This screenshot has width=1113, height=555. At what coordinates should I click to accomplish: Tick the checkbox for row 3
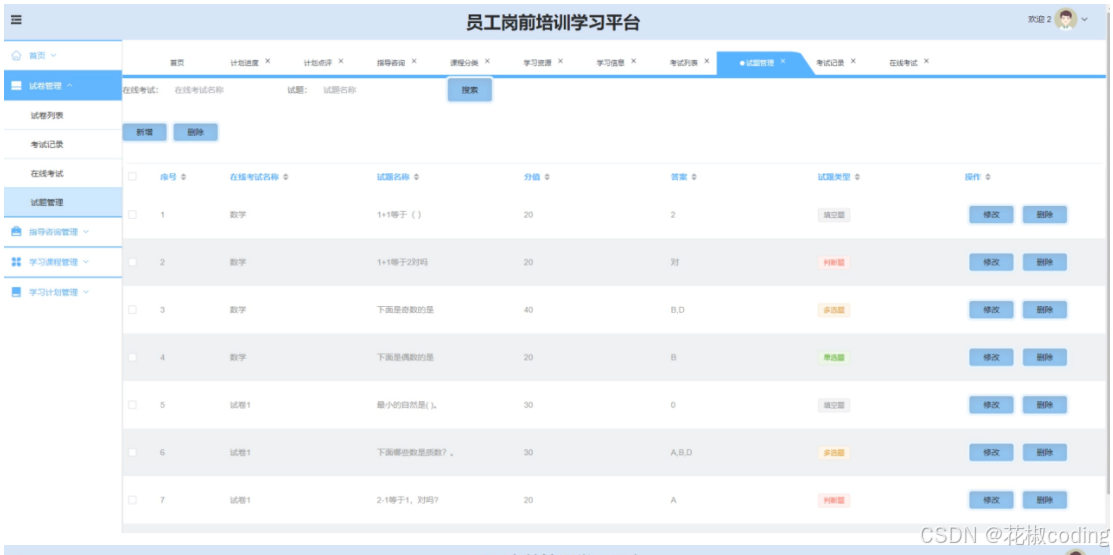pos(132,309)
